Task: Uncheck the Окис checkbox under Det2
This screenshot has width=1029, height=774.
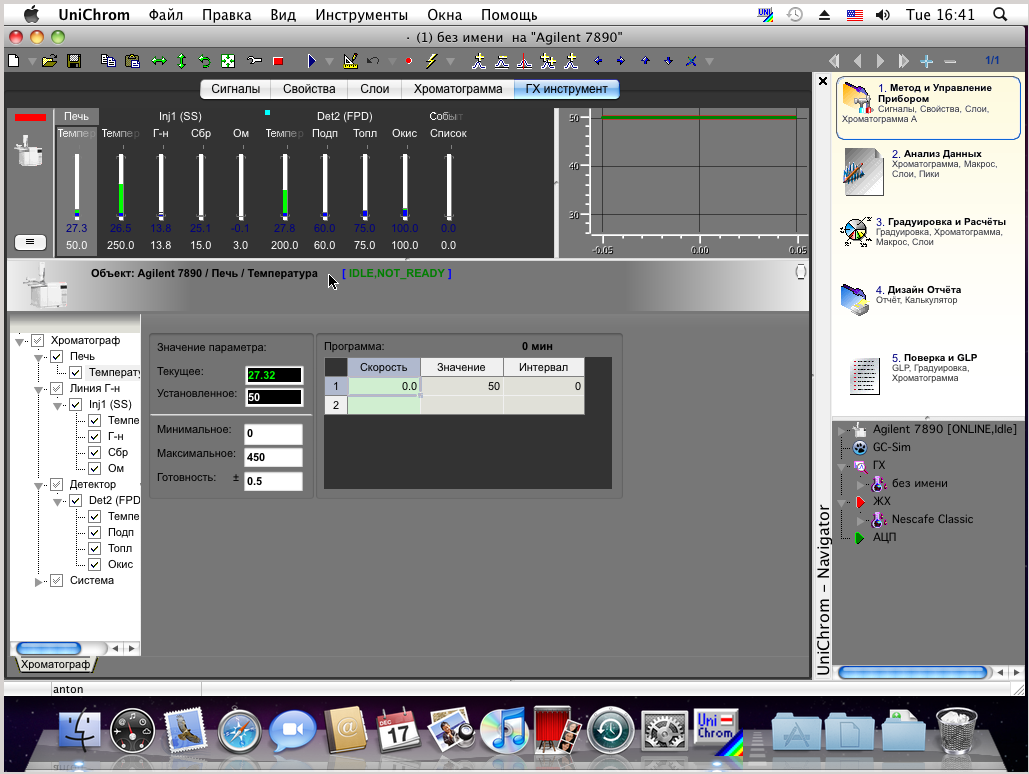Action: point(95,565)
